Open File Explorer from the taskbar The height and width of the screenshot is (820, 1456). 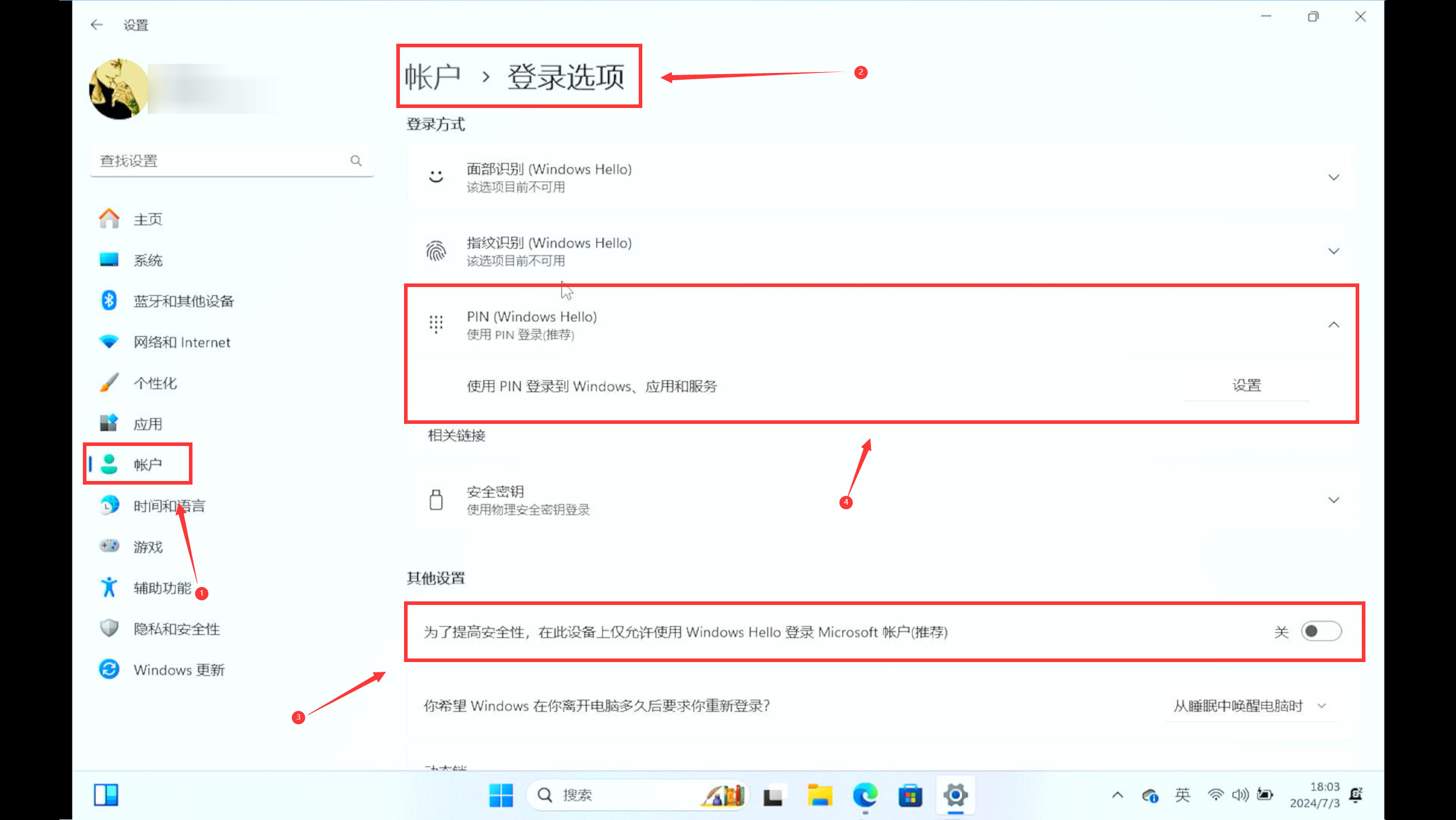point(819,796)
